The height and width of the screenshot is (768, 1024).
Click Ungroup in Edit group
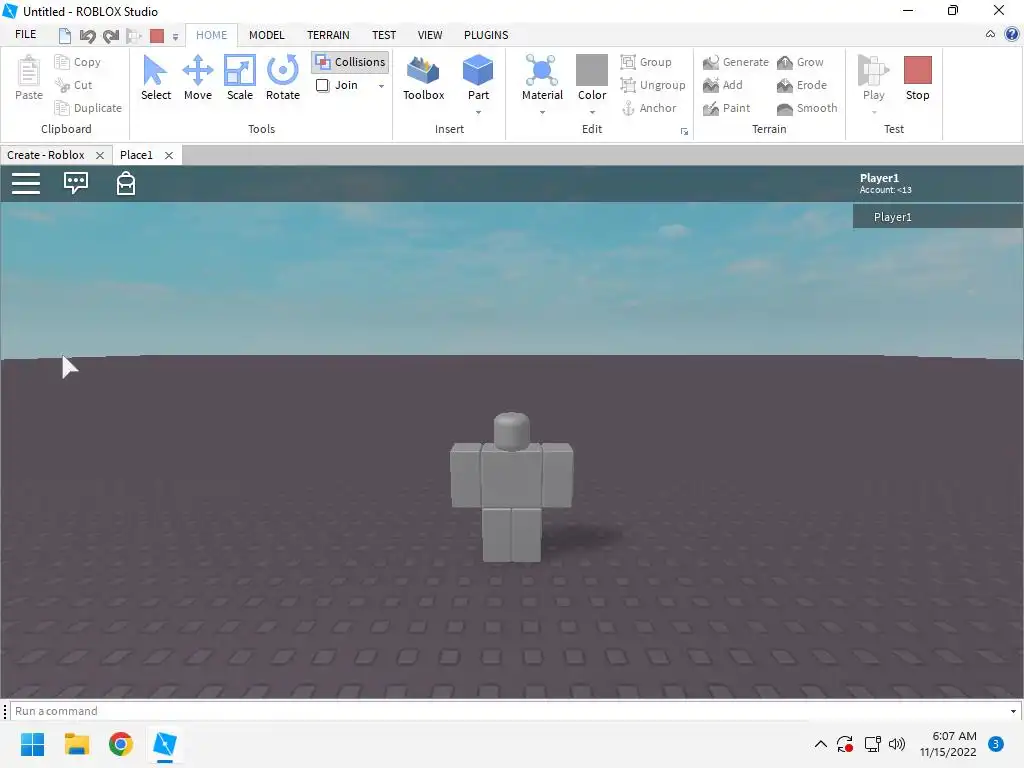(x=653, y=85)
